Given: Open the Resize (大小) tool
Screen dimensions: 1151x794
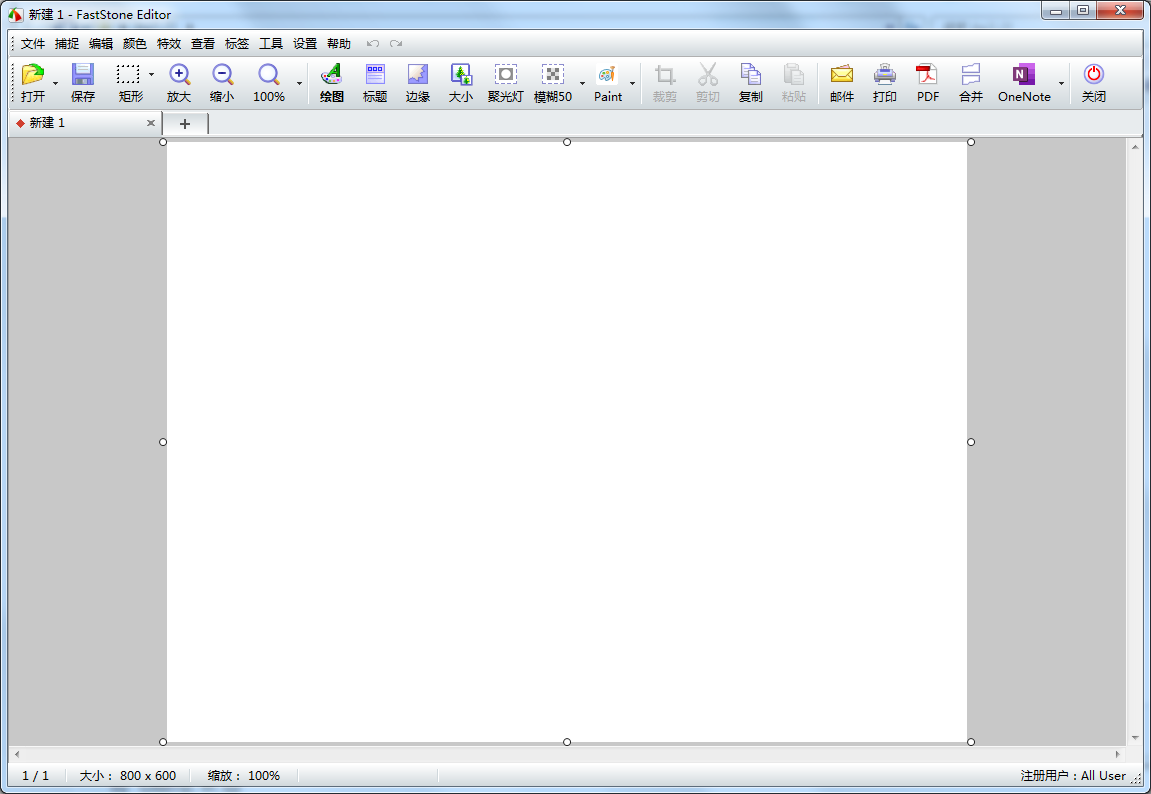Looking at the screenshot, I should 461,76.
